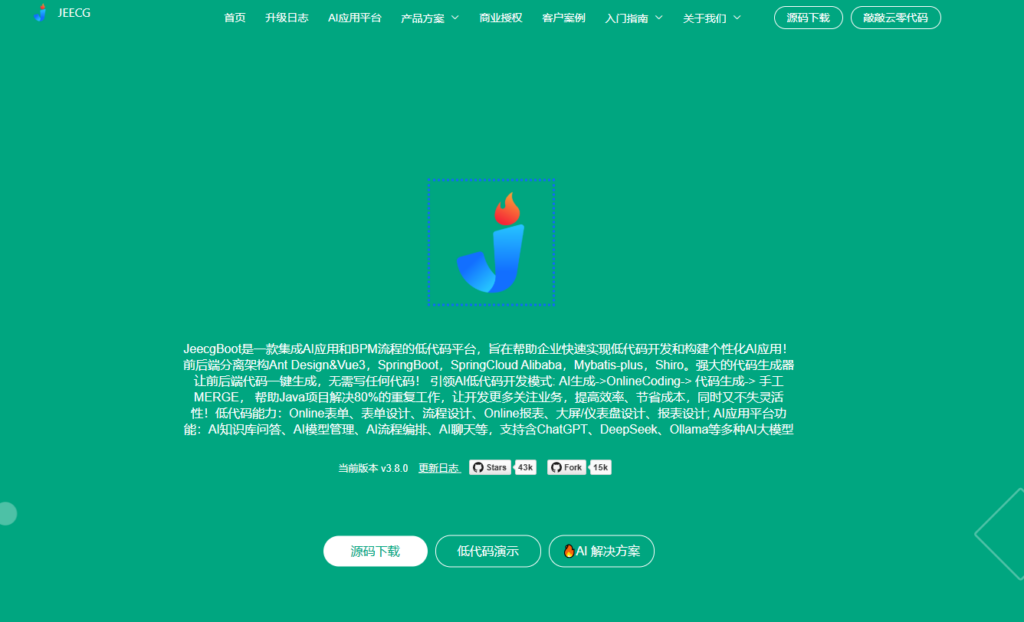Click the 低代码演示 button
This screenshot has height=622, width=1024.
[x=488, y=551]
